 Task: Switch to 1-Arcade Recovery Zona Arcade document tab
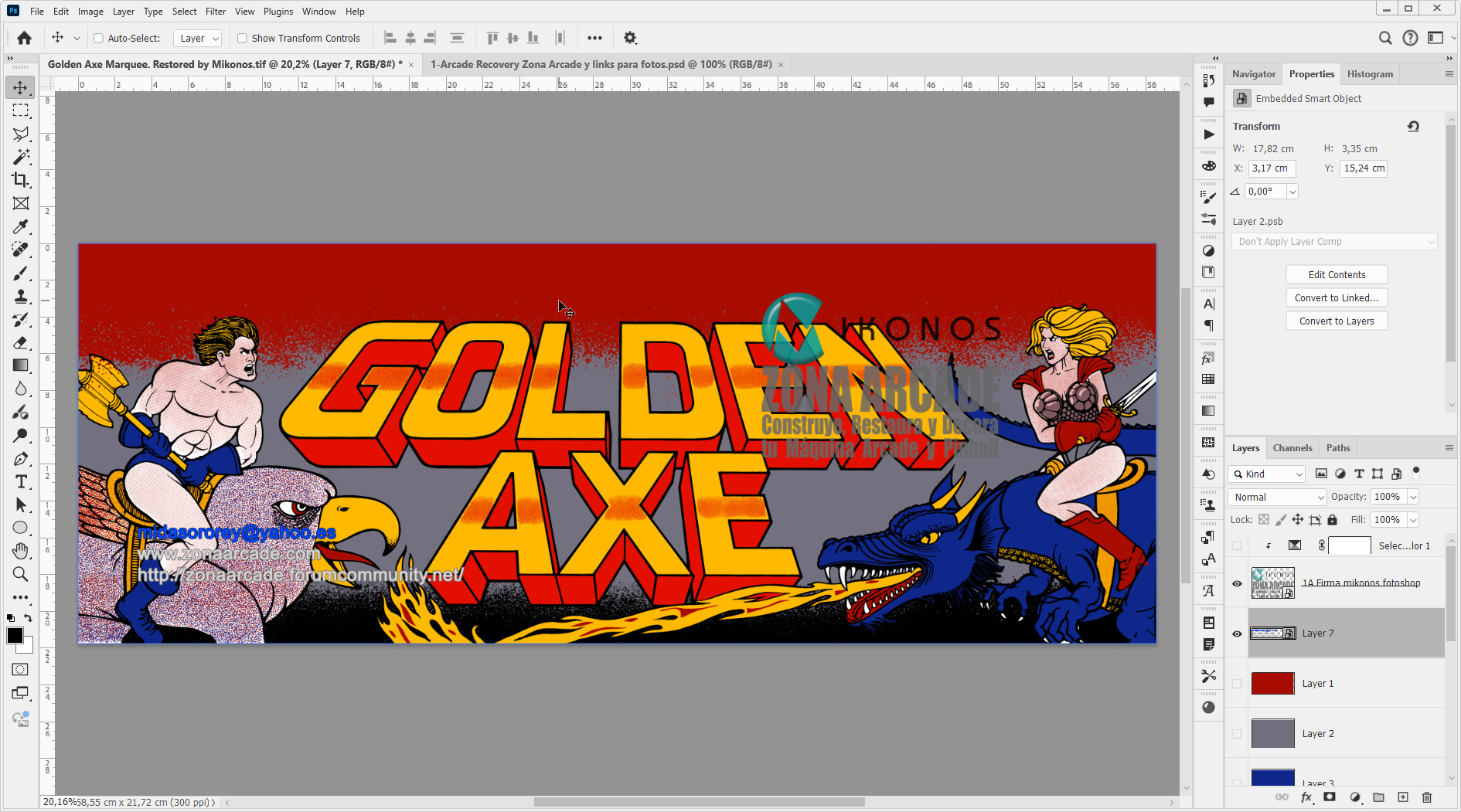(601, 64)
